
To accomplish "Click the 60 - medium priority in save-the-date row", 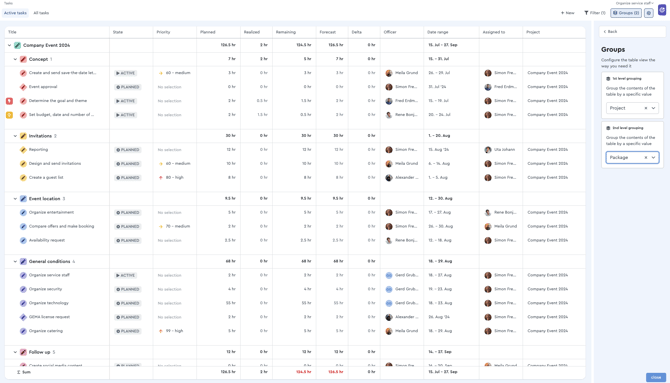I will (x=175, y=73).
